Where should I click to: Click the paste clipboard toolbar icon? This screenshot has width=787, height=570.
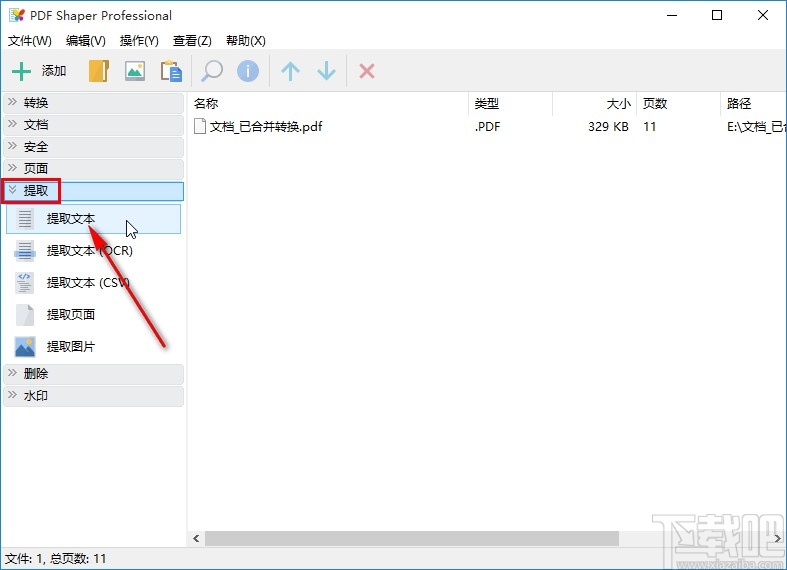[x=171, y=71]
